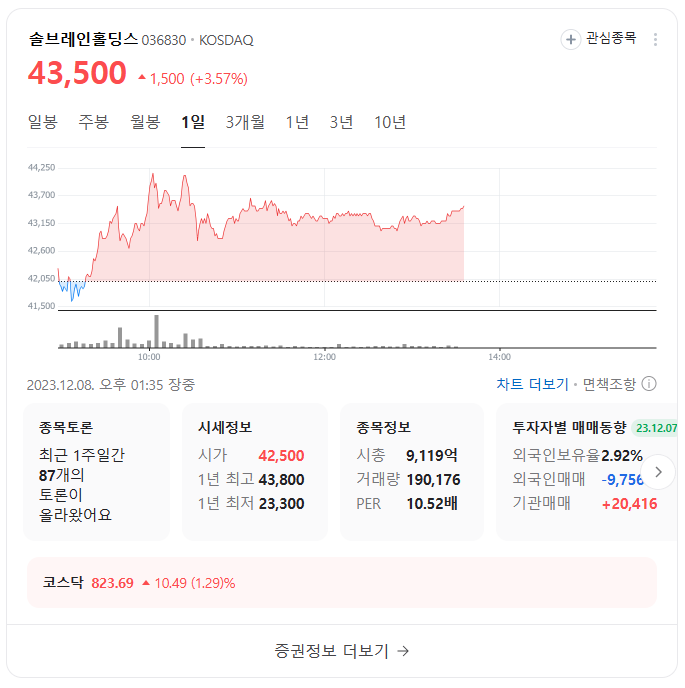
Task: Select the 월봉 chart tab
Action: point(145,122)
